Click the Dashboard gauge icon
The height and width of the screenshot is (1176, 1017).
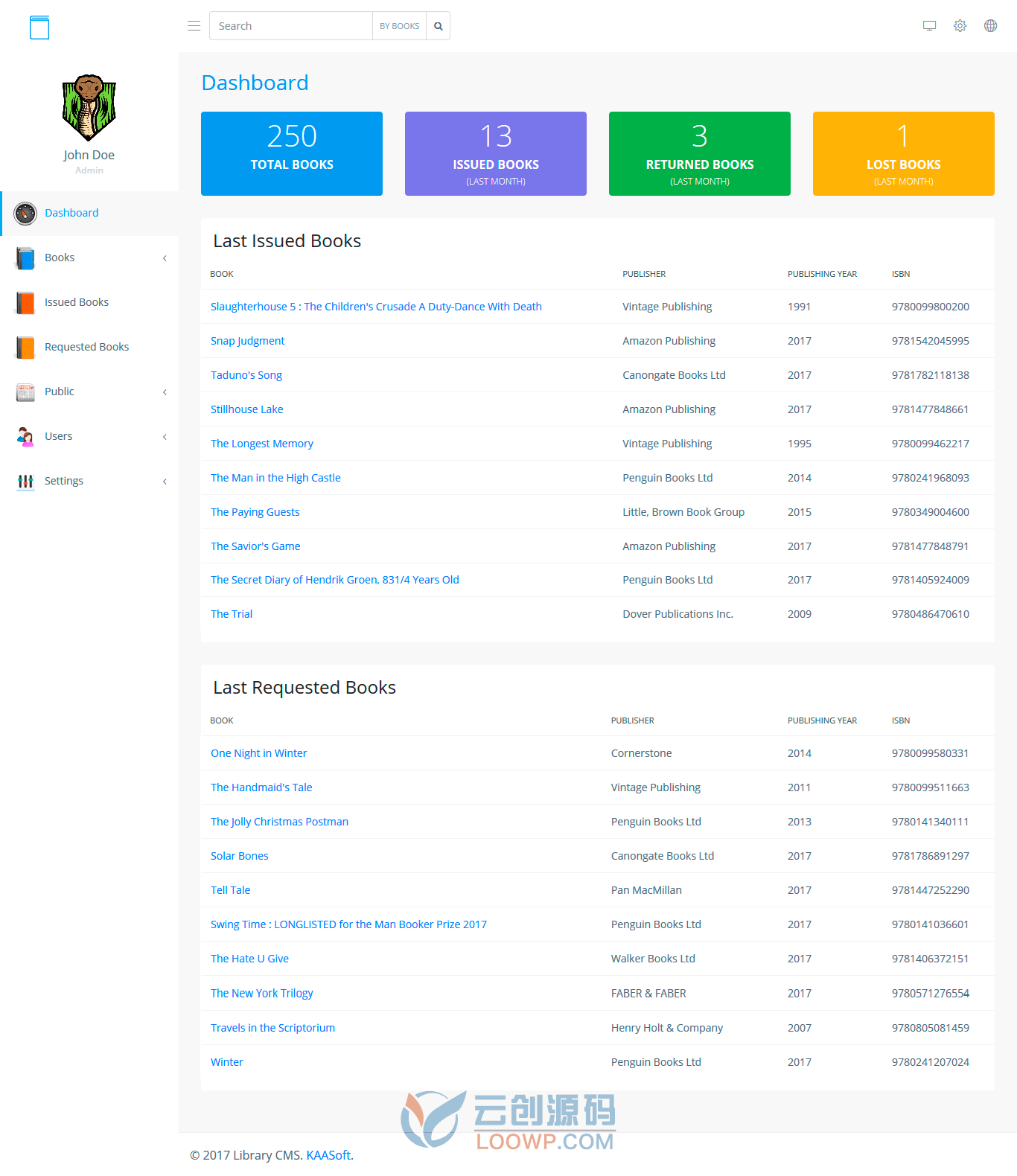coord(25,213)
